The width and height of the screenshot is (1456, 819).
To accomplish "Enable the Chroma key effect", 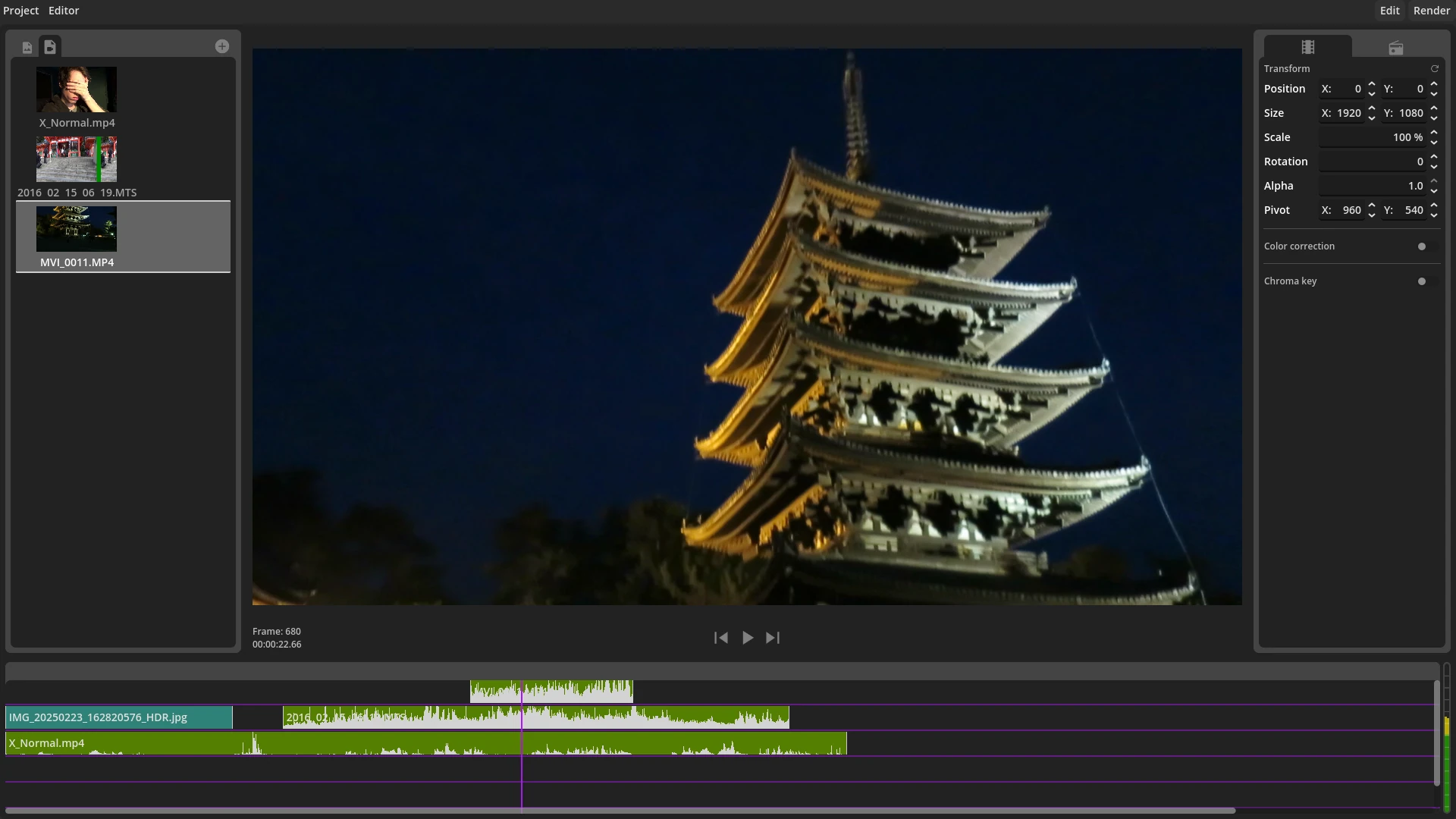I will 1422,281.
